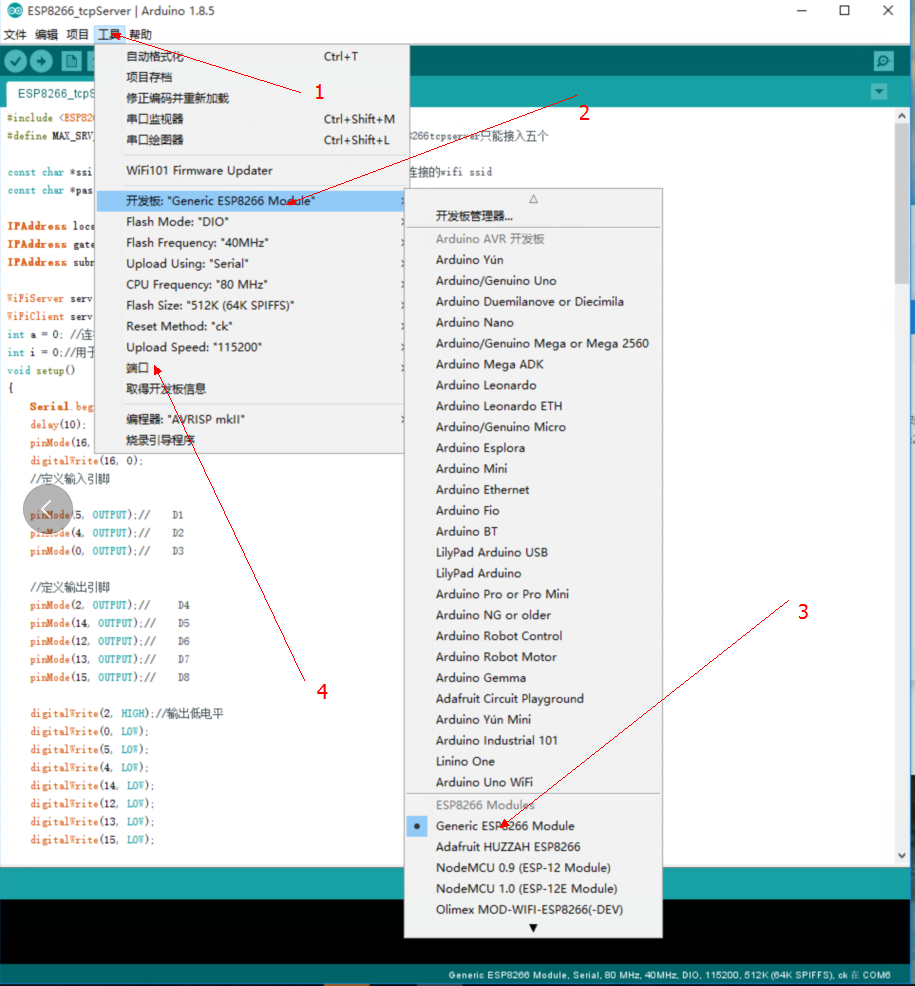The image size is (915, 986).
Task: Expand the 编程器 "AVRISP mkII" submenu
Action: [252, 419]
